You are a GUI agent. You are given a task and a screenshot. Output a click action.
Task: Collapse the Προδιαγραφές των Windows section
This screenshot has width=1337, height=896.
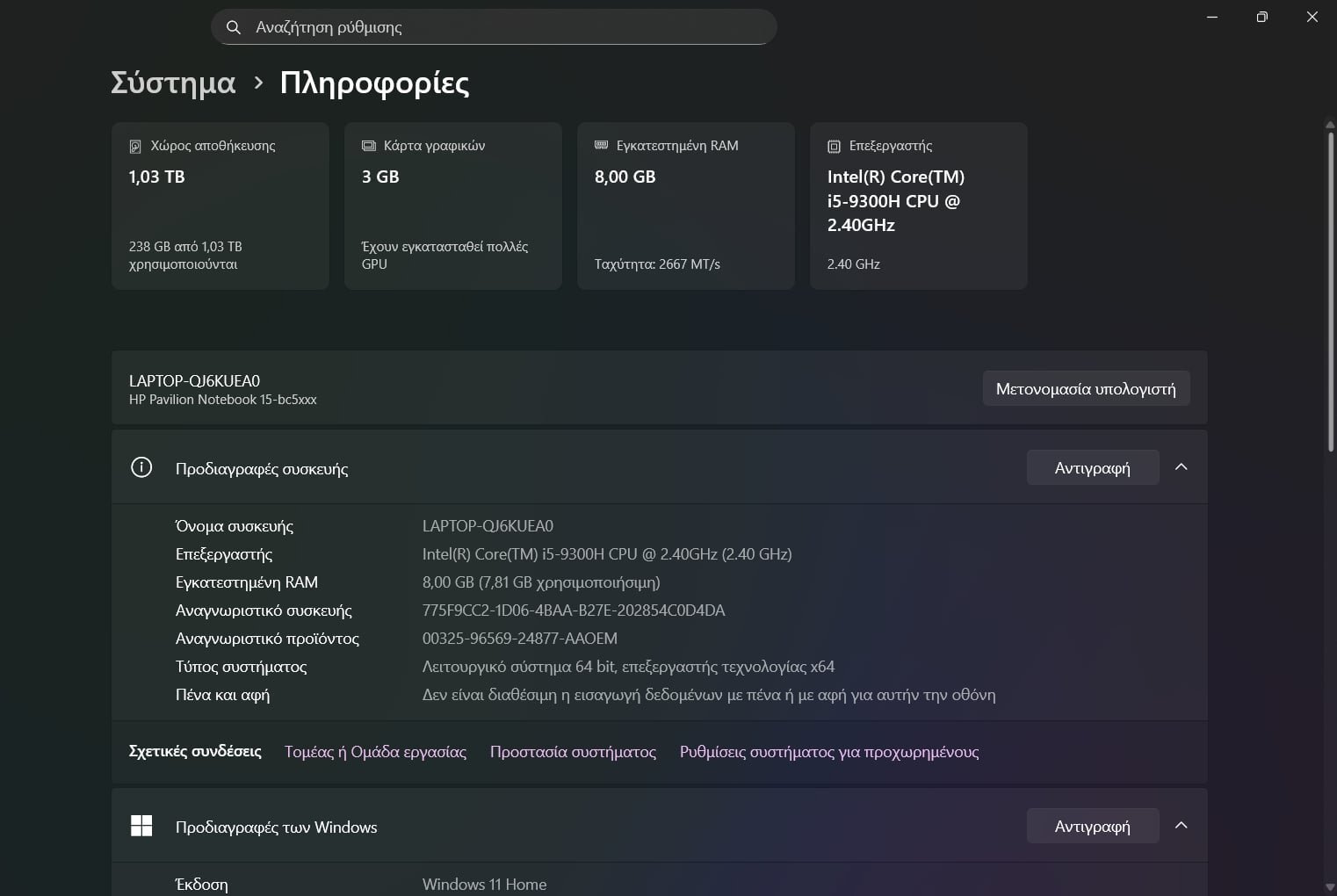(x=1182, y=826)
